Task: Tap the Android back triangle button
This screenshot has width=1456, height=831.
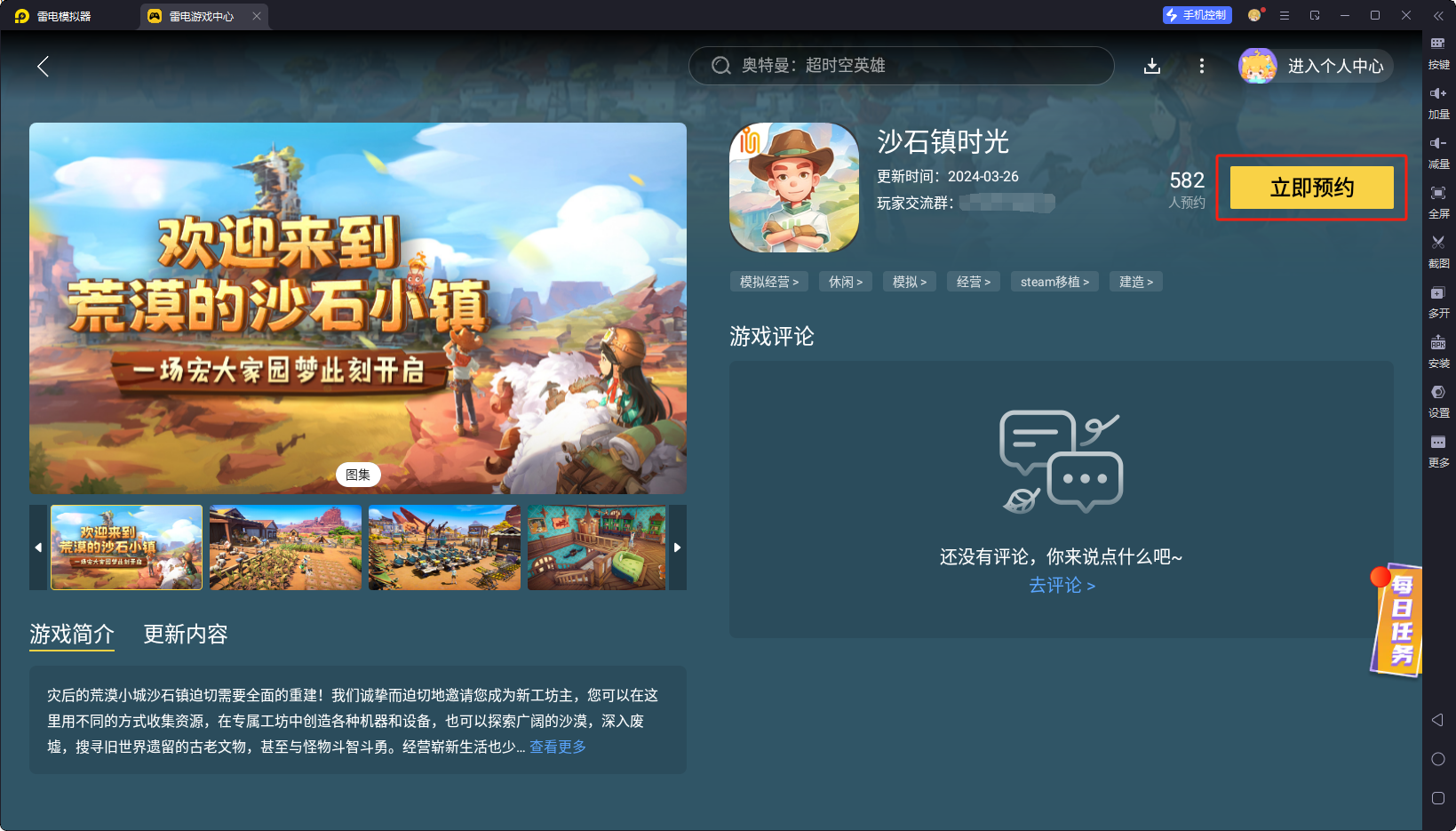Action: pyautogui.click(x=1437, y=720)
